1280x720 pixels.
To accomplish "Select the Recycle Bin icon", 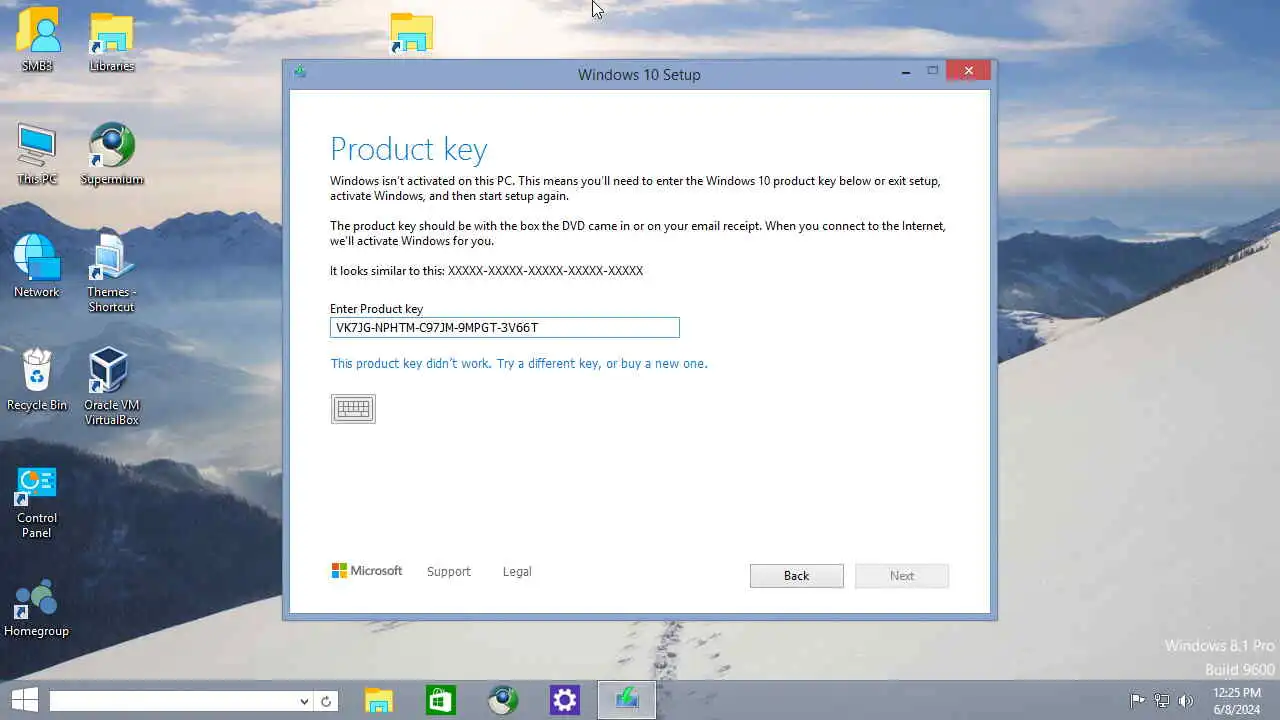I will [37, 380].
